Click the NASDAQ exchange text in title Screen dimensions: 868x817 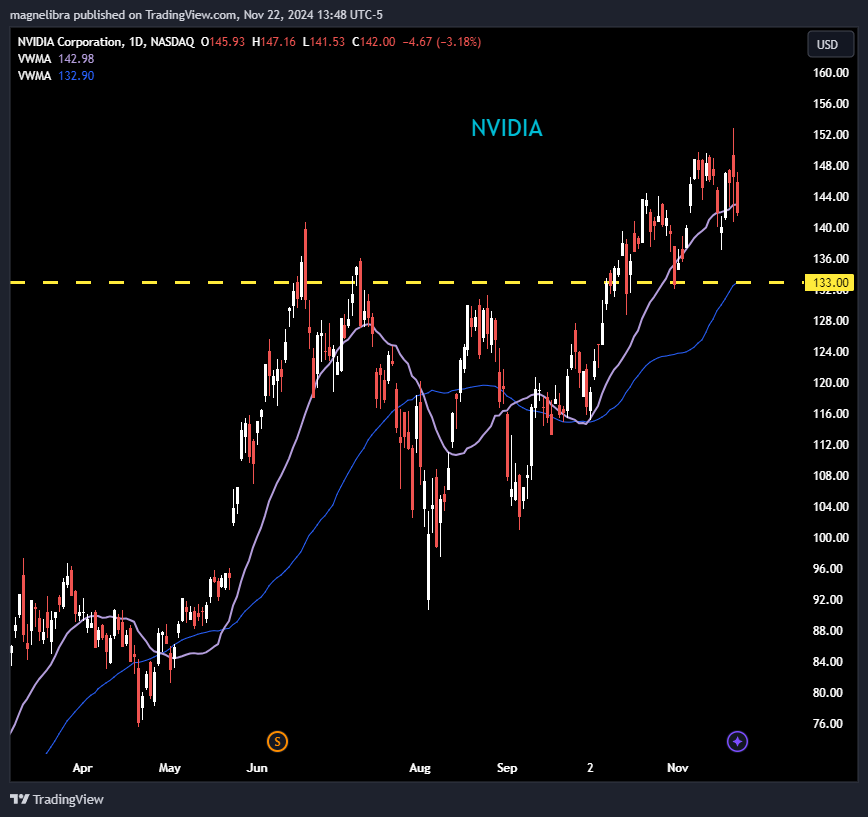172,42
